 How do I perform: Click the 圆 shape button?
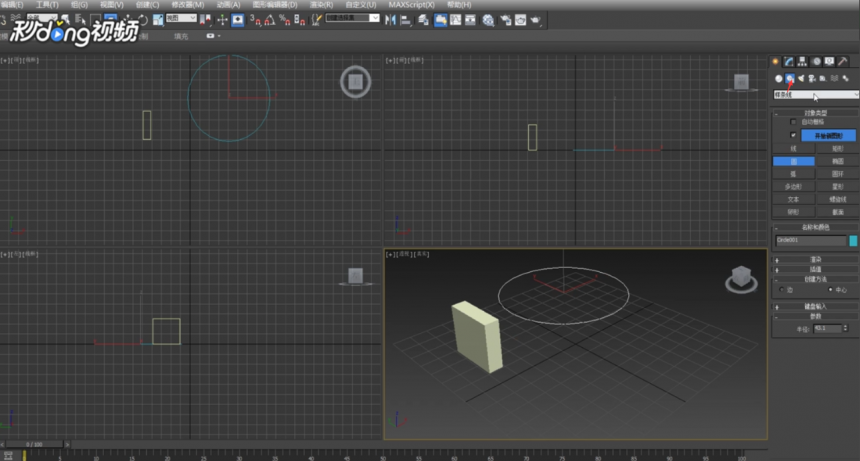794,161
